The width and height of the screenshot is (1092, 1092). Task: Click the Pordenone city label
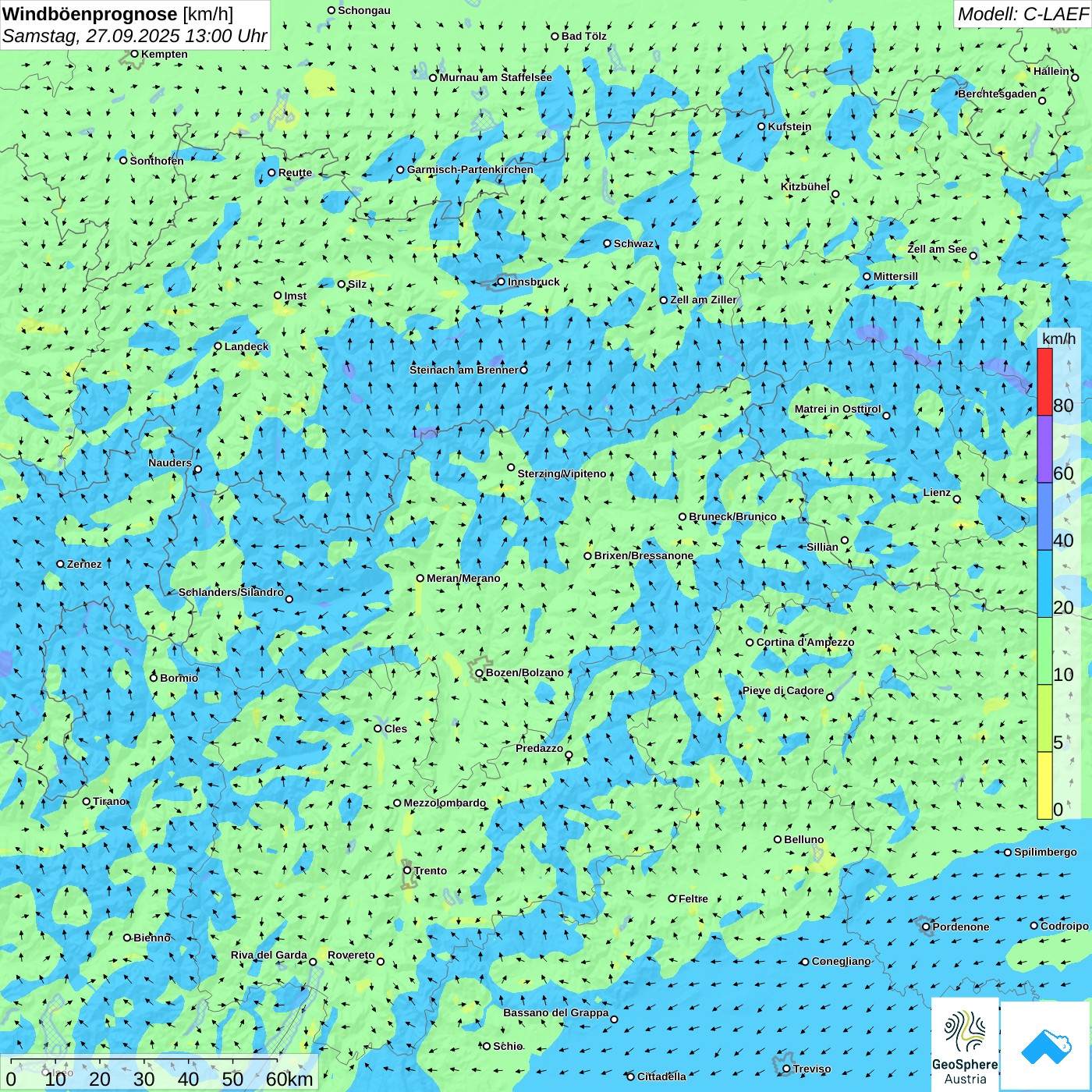961,927
